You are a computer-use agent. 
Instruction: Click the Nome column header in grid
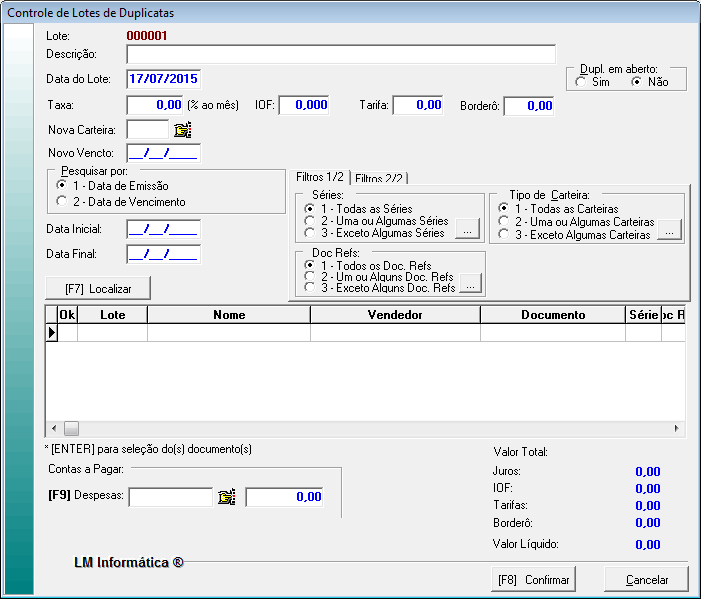pos(229,315)
